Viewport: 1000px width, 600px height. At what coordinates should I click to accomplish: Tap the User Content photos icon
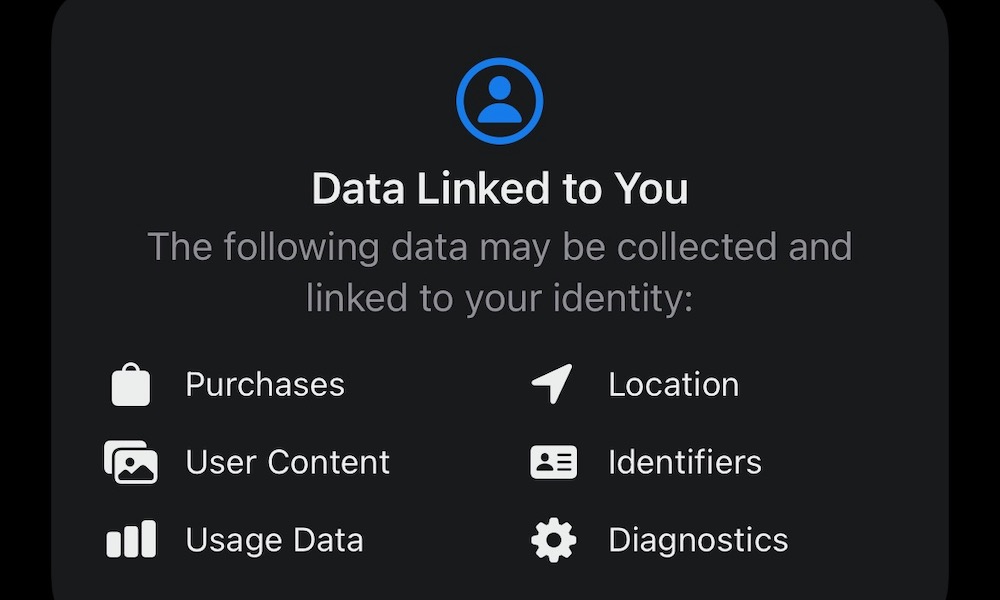point(131,462)
